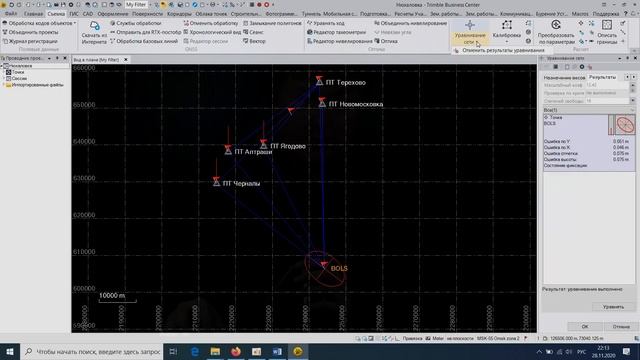The height and width of the screenshot is (360, 640).
Task: Click point ПТ Новомосковка on map
Action: [x=322, y=103]
